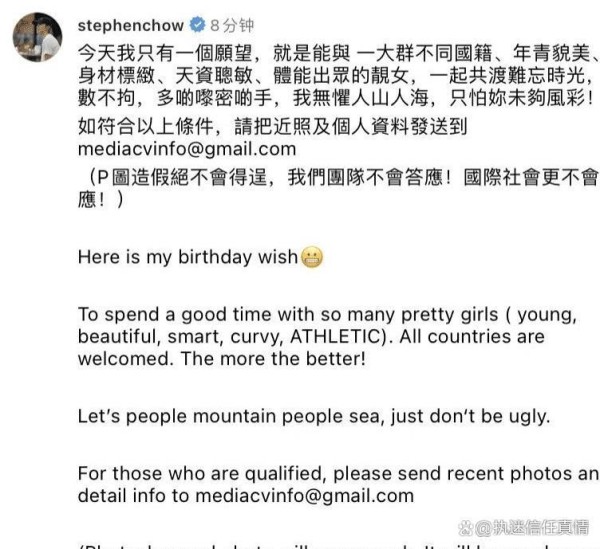600x549 pixels.
Task: Click the capitalized word ATHLETIC
Action: point(335,337)
